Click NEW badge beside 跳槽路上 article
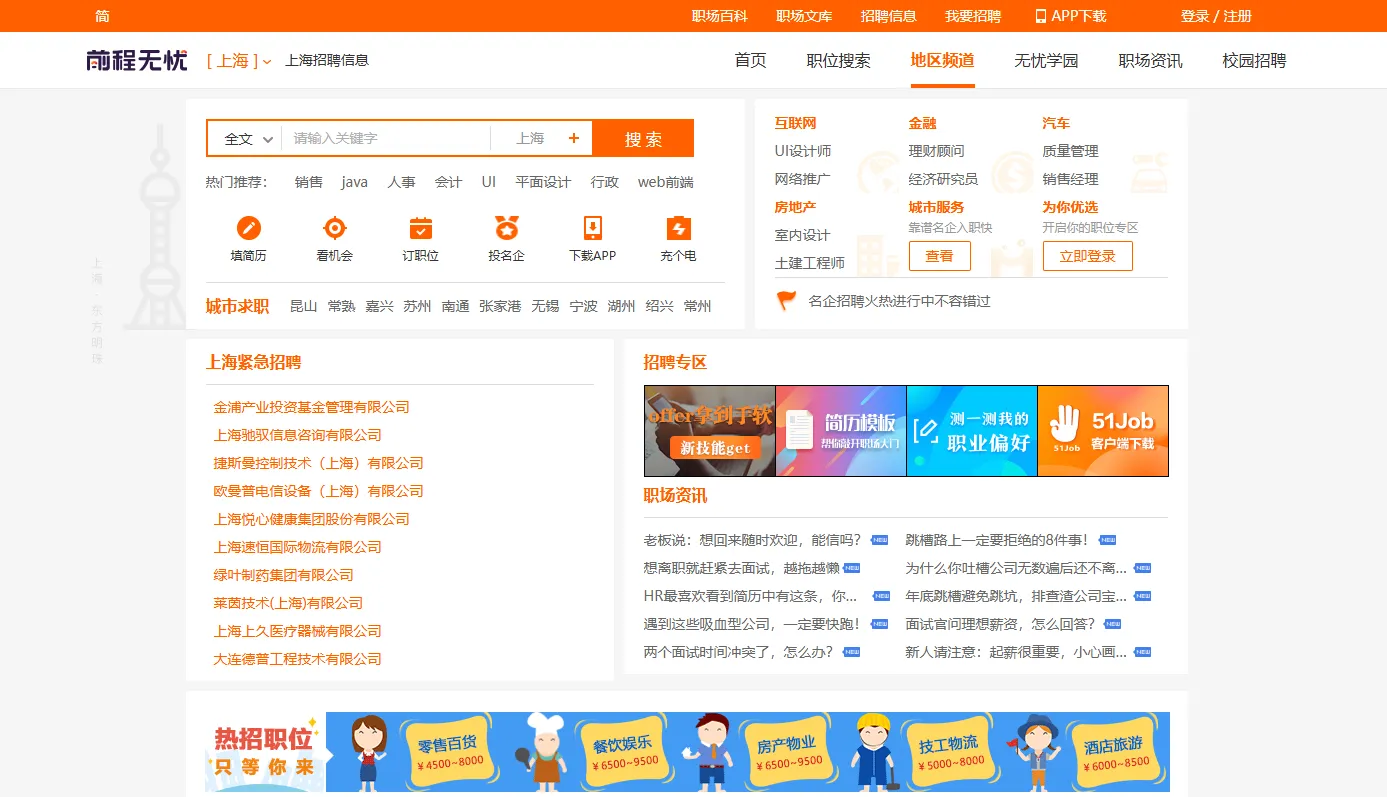The image size is (1387, 797). pos(1107,540)
